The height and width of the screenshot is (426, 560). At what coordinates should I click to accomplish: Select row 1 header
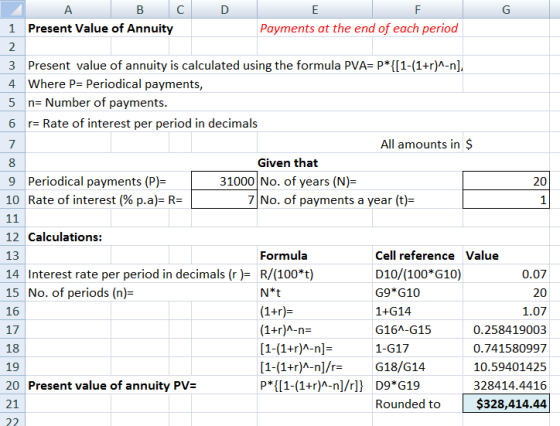12,28
